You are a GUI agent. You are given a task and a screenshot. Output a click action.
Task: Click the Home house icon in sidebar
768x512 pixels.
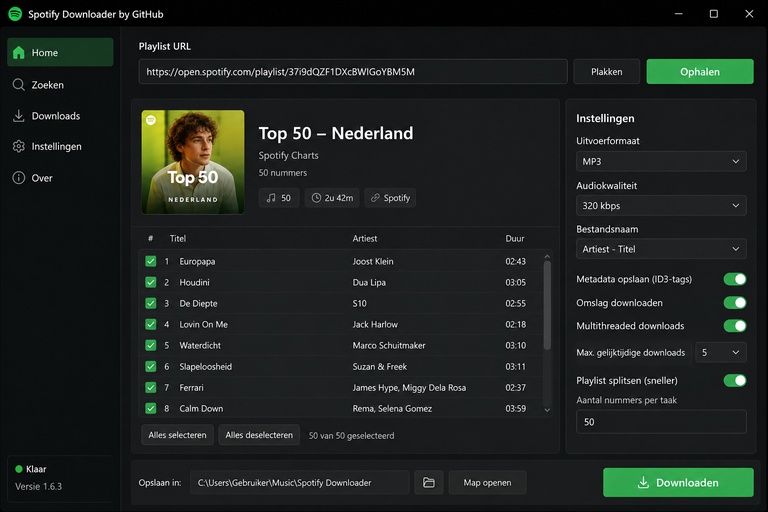[x=19, y=52]
